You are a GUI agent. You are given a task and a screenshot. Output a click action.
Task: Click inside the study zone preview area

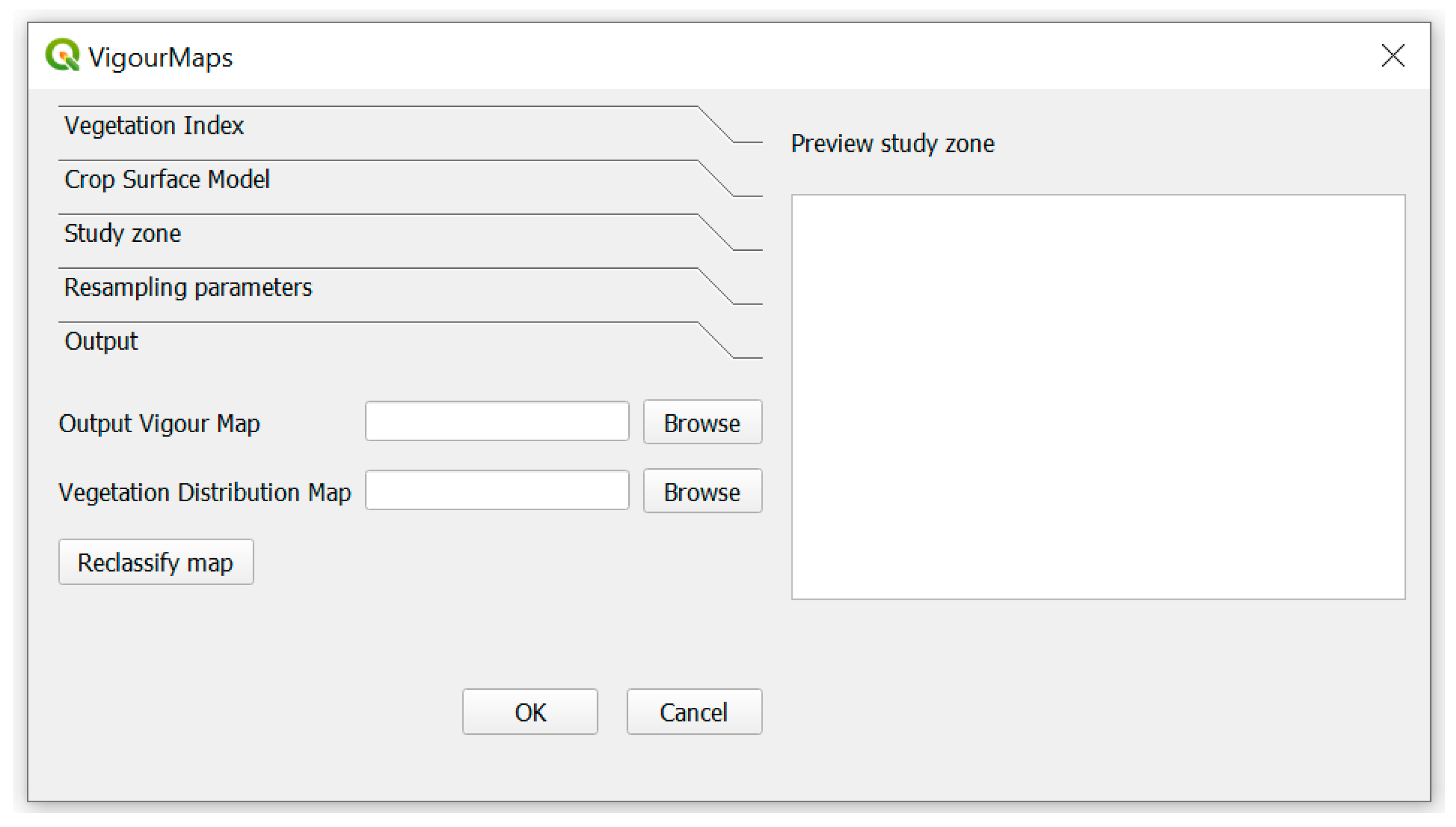tap(1097, 397)
